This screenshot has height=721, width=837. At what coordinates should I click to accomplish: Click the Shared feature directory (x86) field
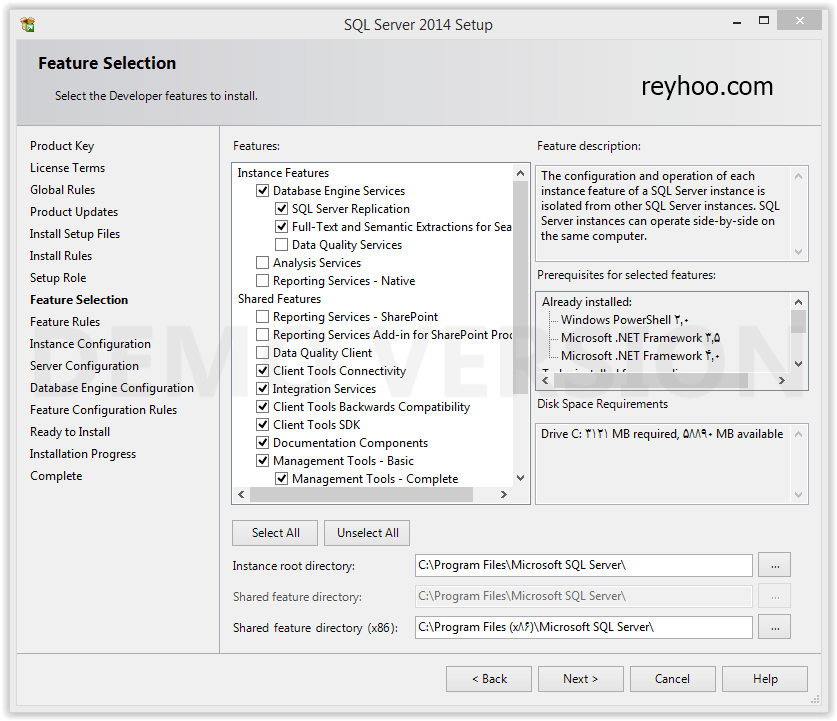pos(583,628)
